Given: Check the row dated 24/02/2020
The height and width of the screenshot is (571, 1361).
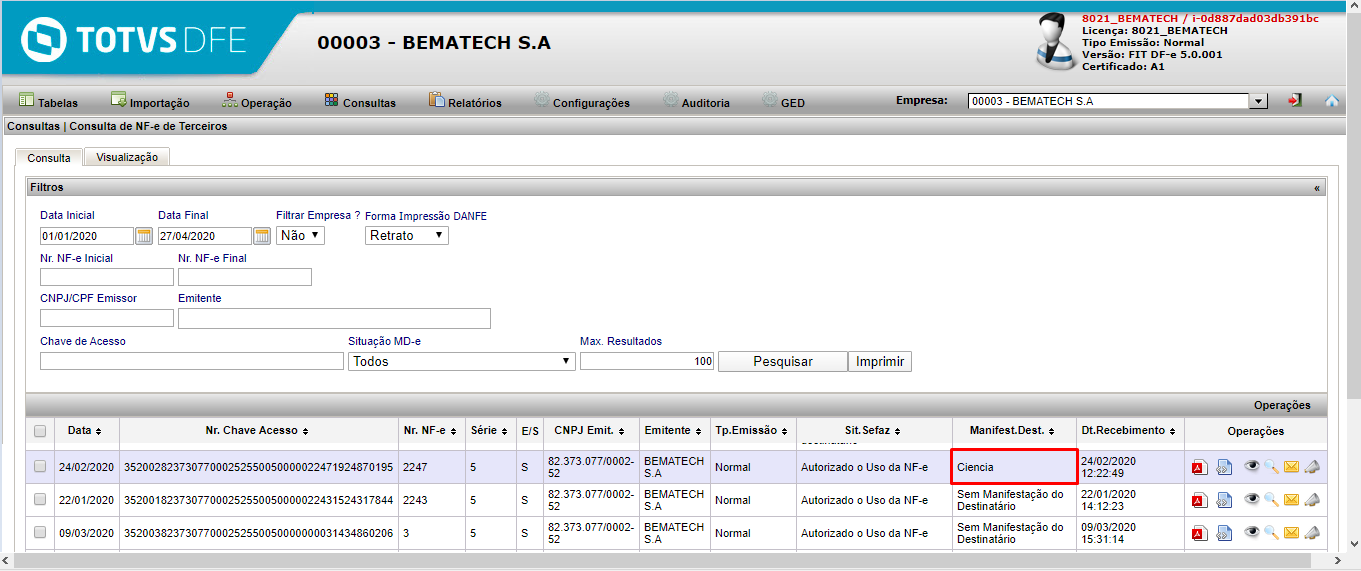Looking at the screenshot, I should coord(40,466).
